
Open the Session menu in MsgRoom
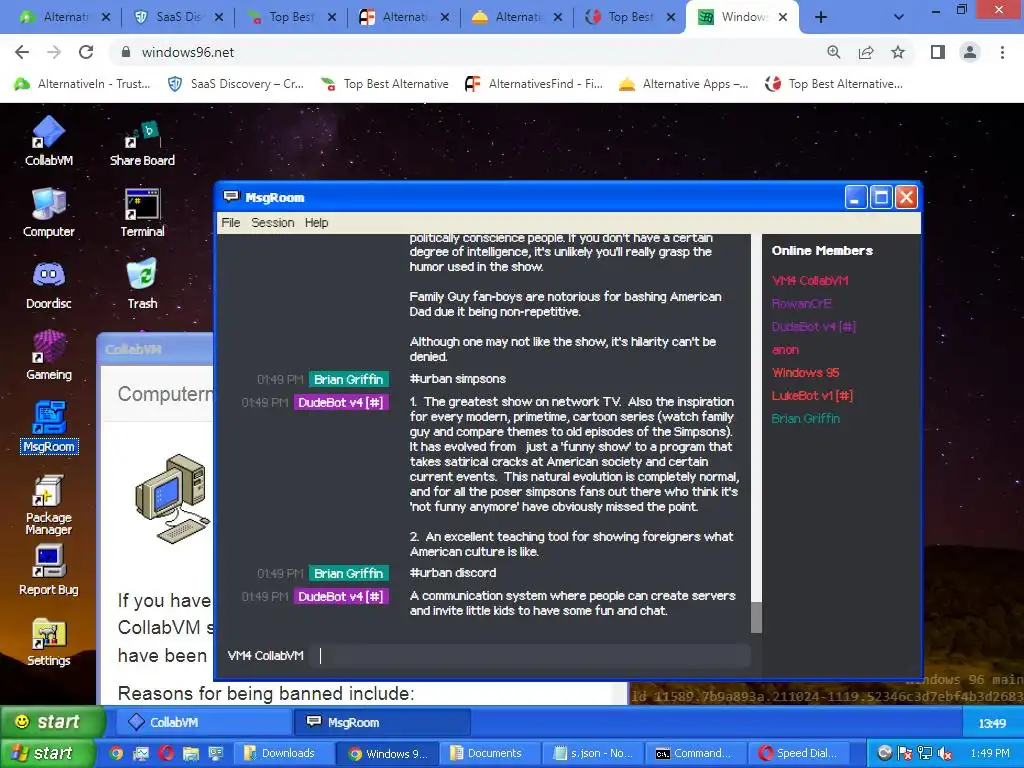pos(273,223)
